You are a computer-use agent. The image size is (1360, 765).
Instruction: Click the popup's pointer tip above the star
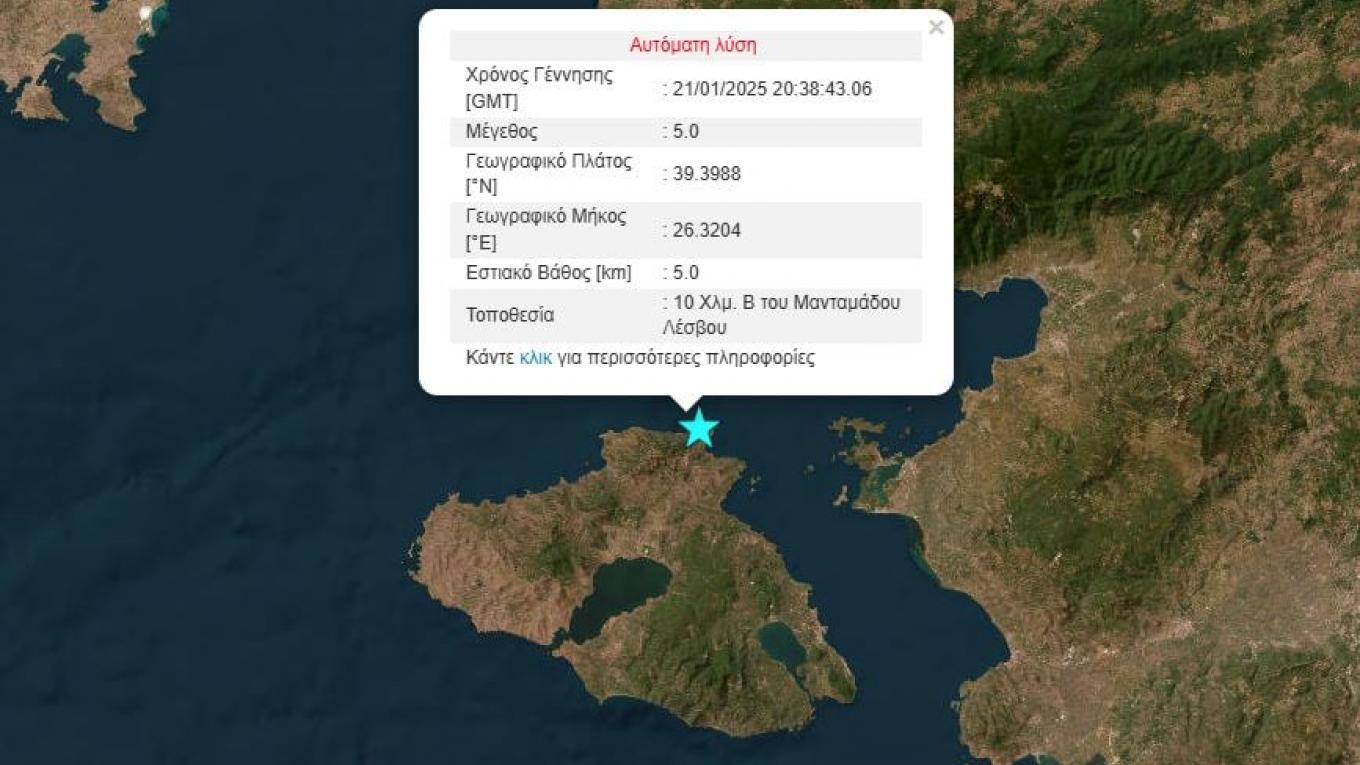click(x=686, y=404)
